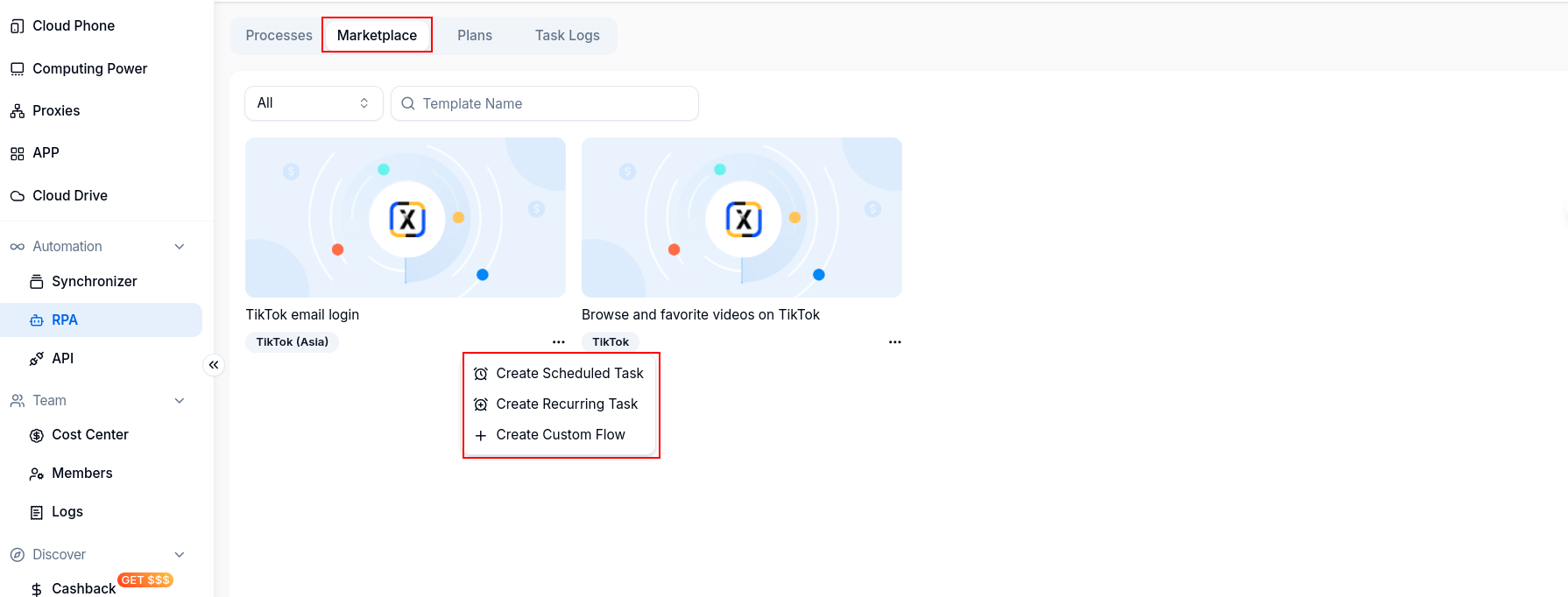Click the Template Name search field
This screenshot has height=597, width=1568.
(544, 103)
